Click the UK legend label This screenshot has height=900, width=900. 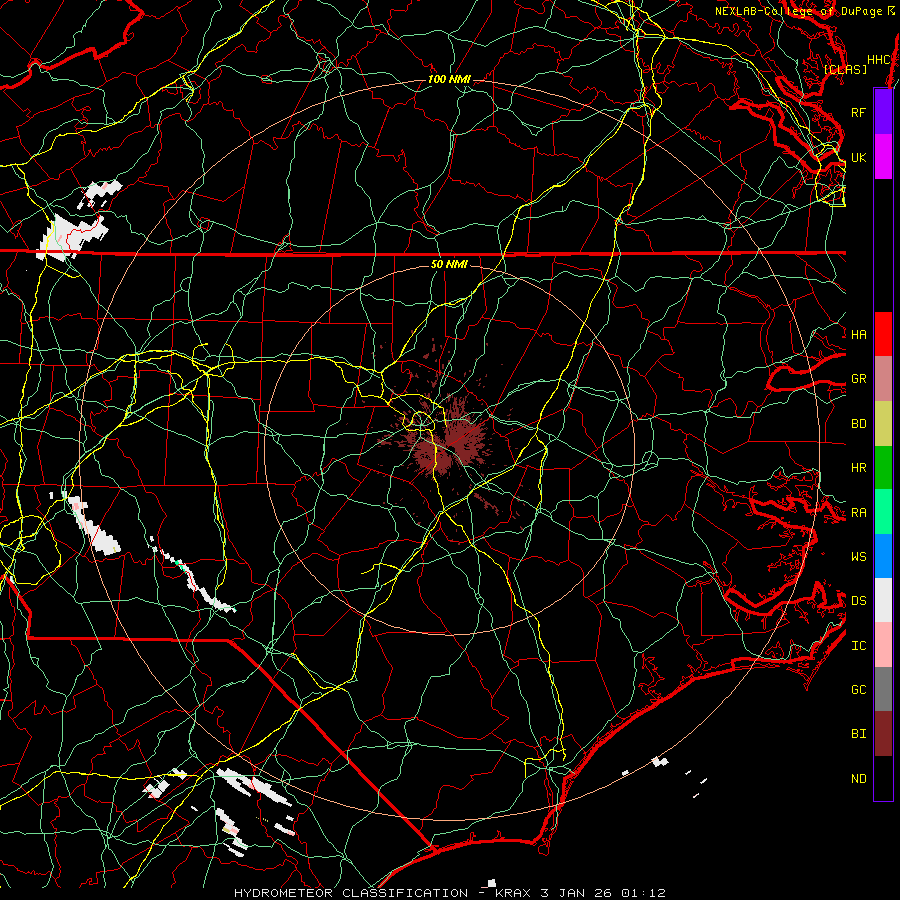(858, 157)
